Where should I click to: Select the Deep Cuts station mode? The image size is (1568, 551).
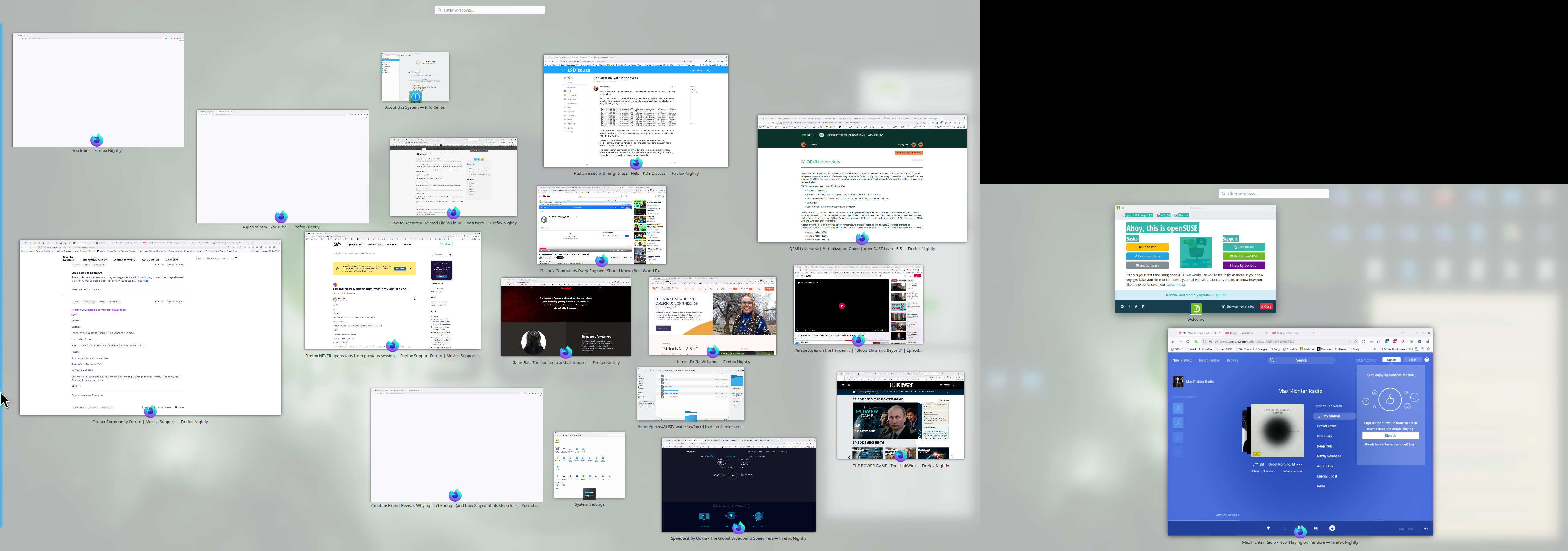click(1325, 446)
